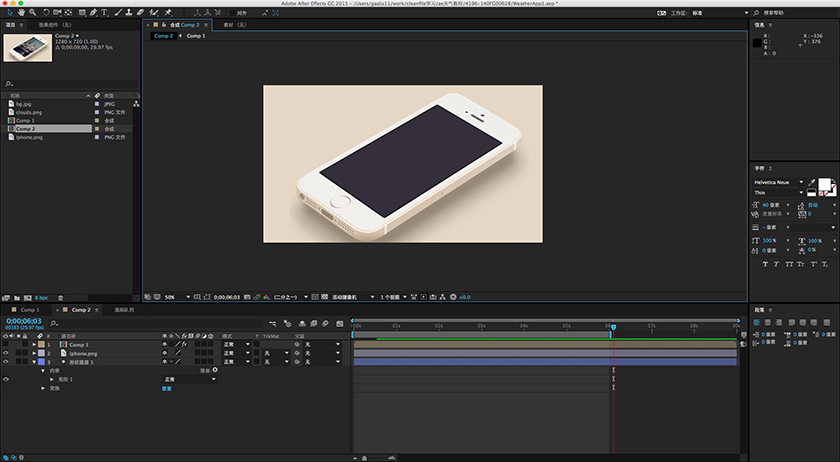Click the add button for shape contents
Image resolution: width=840 pixels, height=462 pixels.
[215, 370]
